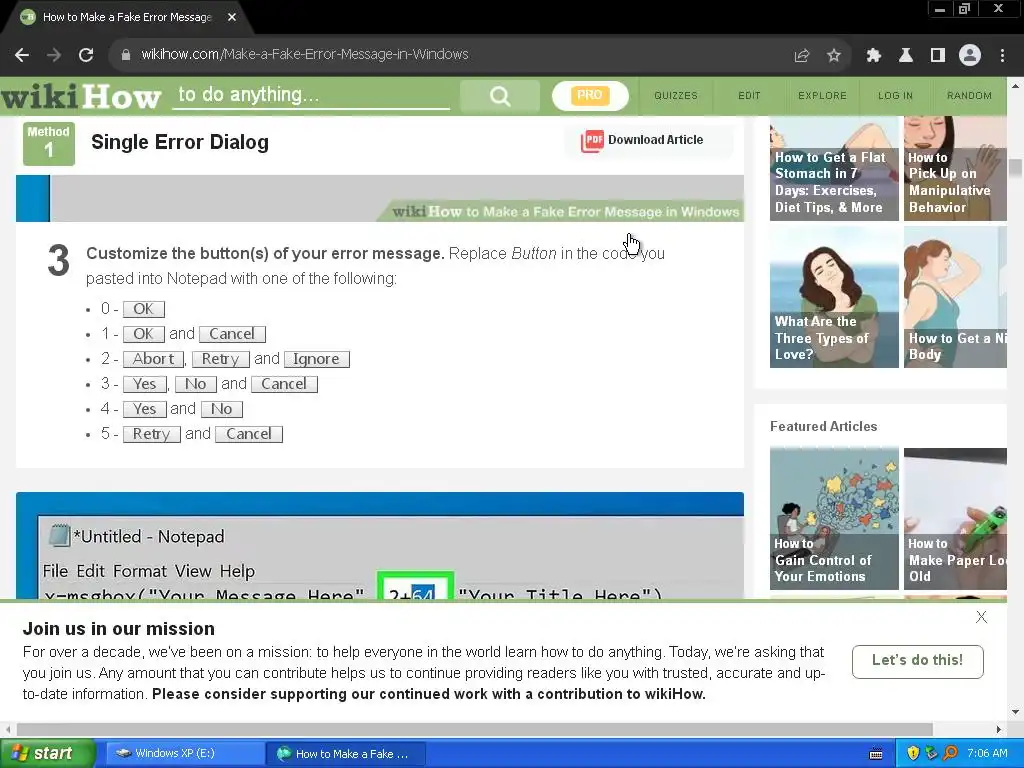Screen dimensions: 1024x768
Task: Click the 'Let's do this!' button
Action: (x=918, y=661)
